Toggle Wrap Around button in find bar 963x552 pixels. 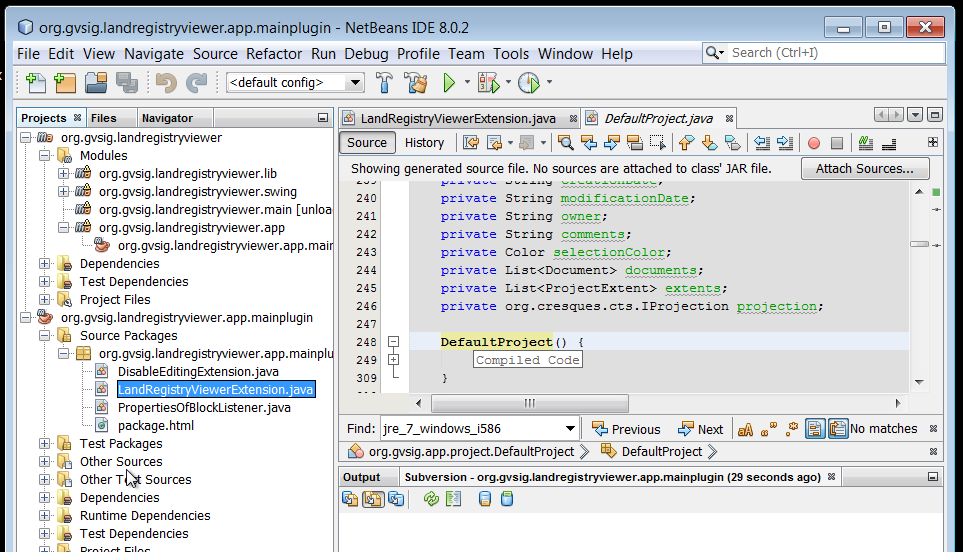click(x=837, y=429)
